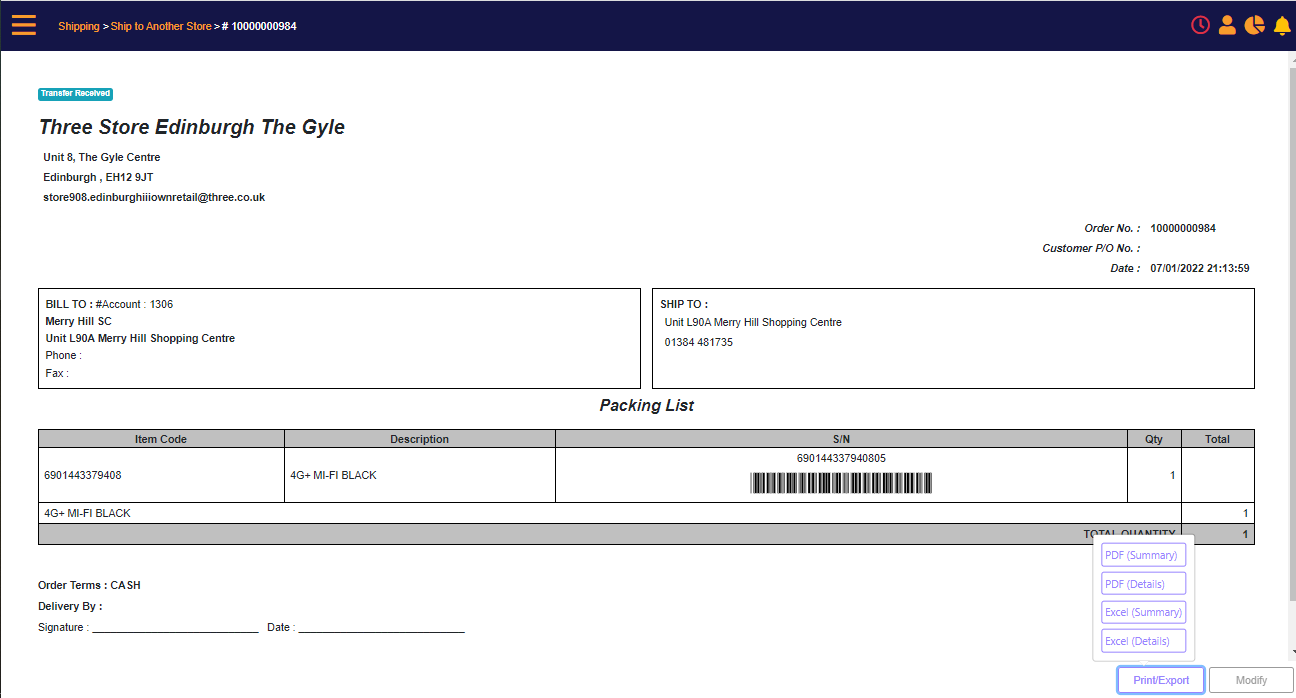The image size is (1296, 698).
Task: Click the Description column header
Action: (420, 439)
